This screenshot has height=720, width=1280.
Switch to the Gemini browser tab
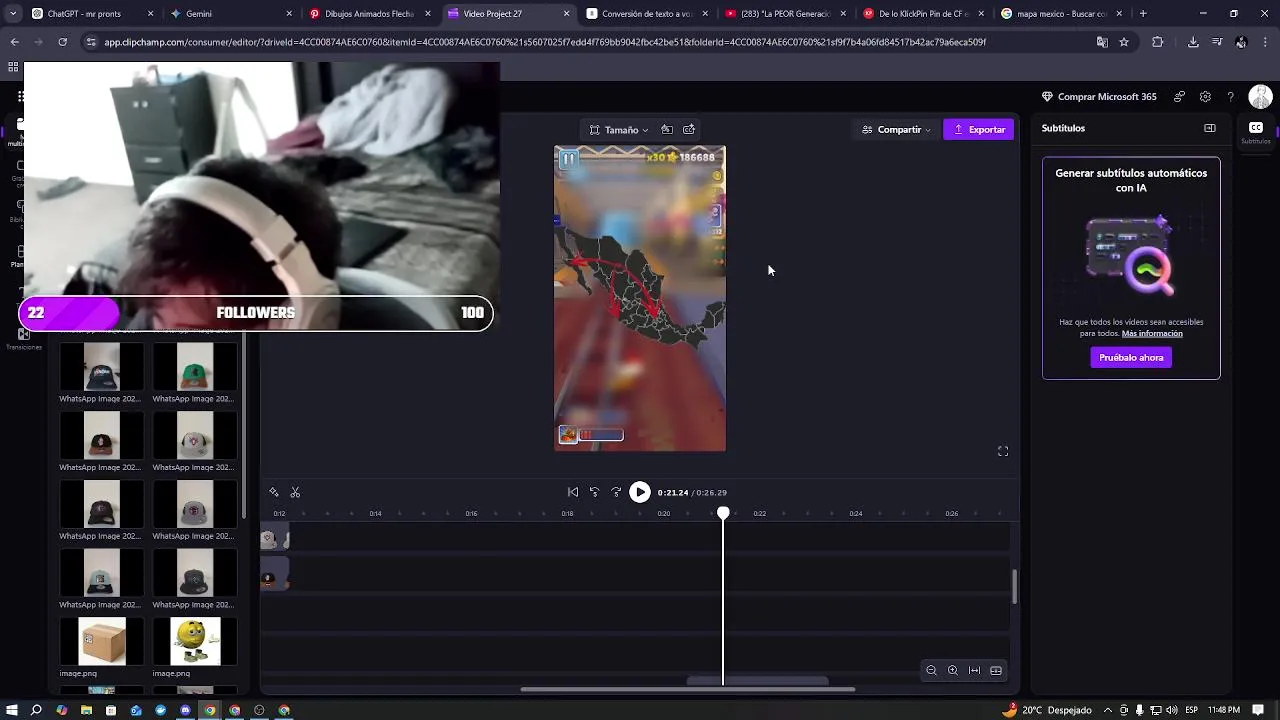tap(230, 14)
